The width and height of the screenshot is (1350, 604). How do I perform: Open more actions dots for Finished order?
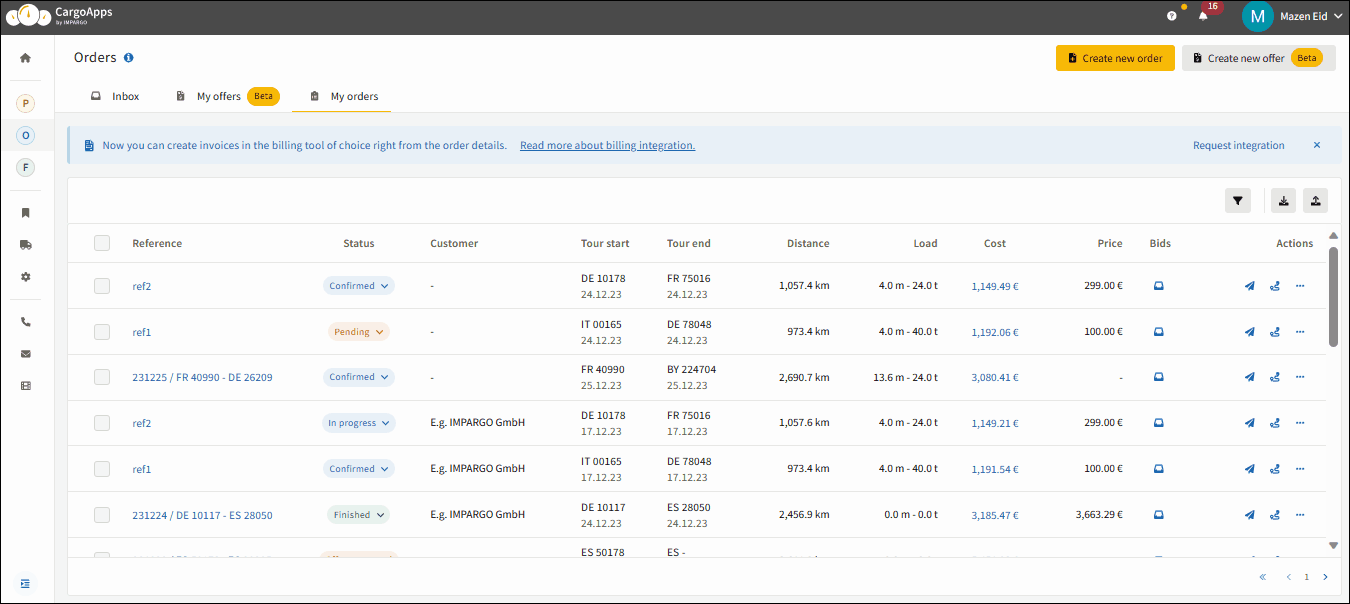coord(1300,515)
